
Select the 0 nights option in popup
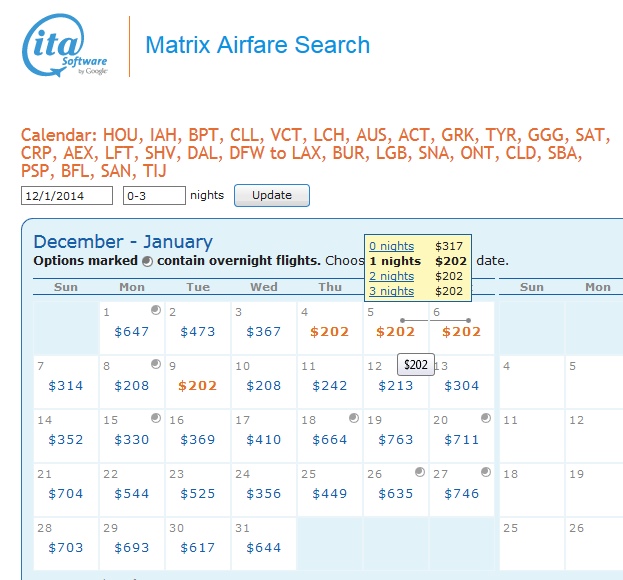[391, 246]
